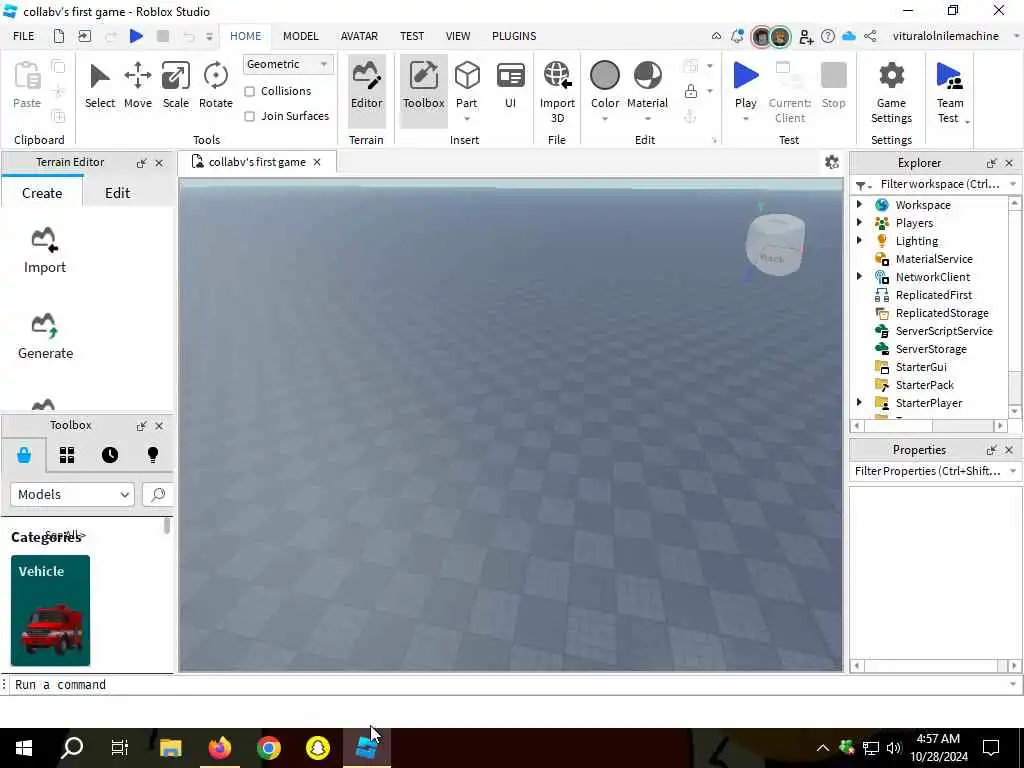Open the Windows Start menu

tap(24, 748)
